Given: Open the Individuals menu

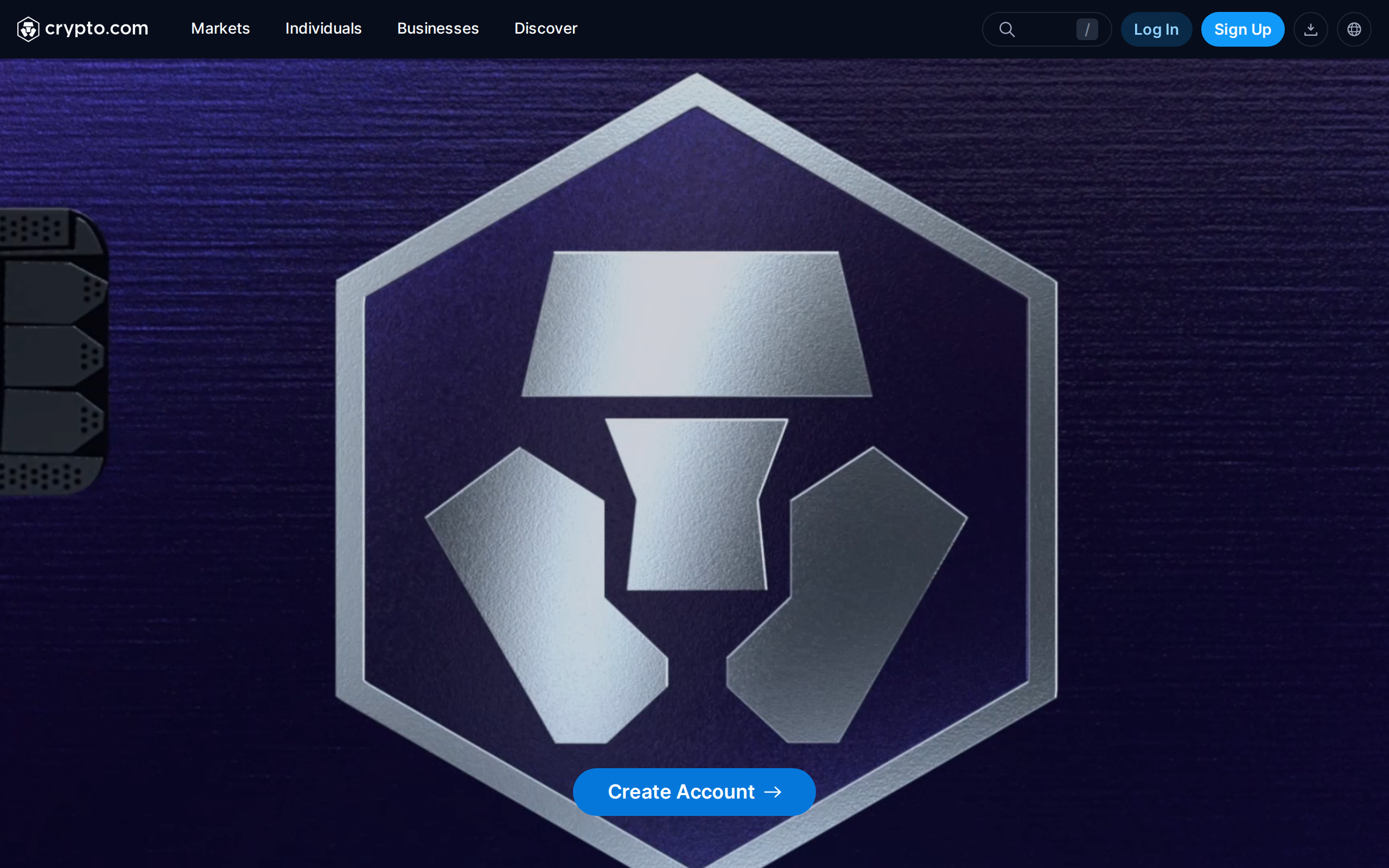Looking at the screenshot, I should pyautogui.click(x=323, y=29).
